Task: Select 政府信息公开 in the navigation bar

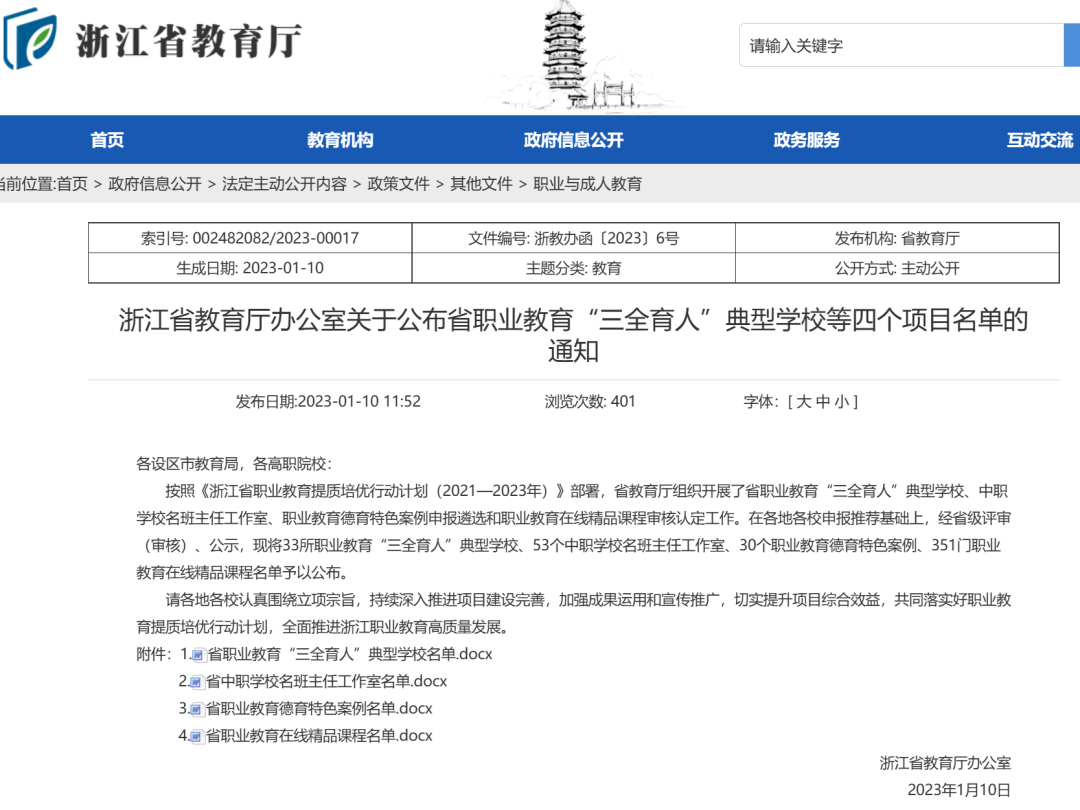Action: pos(573,140)
